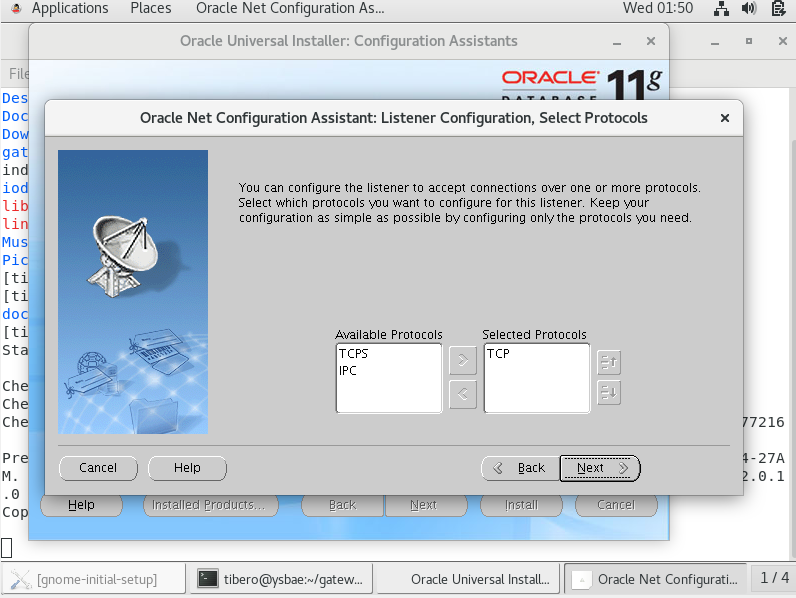Image resolution: width=796 pixels, height=598 pixels.
Task: Promote selected protocol up in order
Action: 609,362
